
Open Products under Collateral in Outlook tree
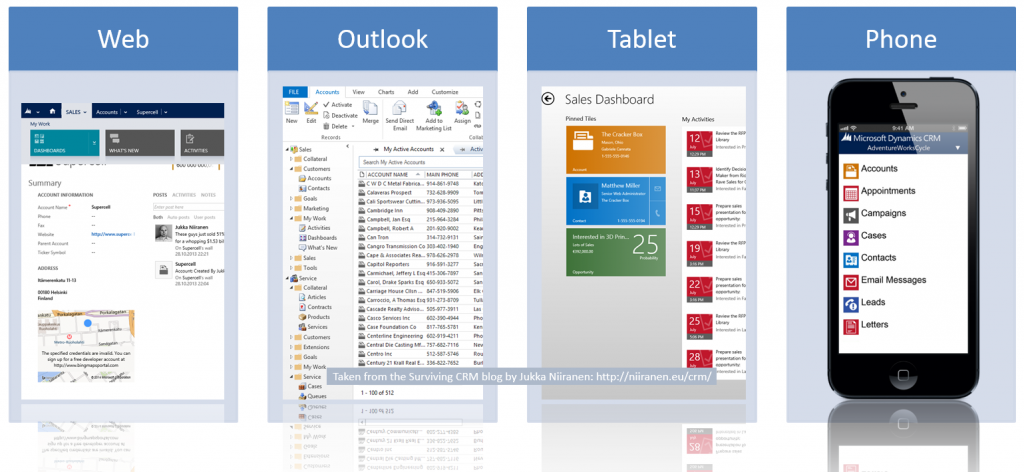[313, 317]
